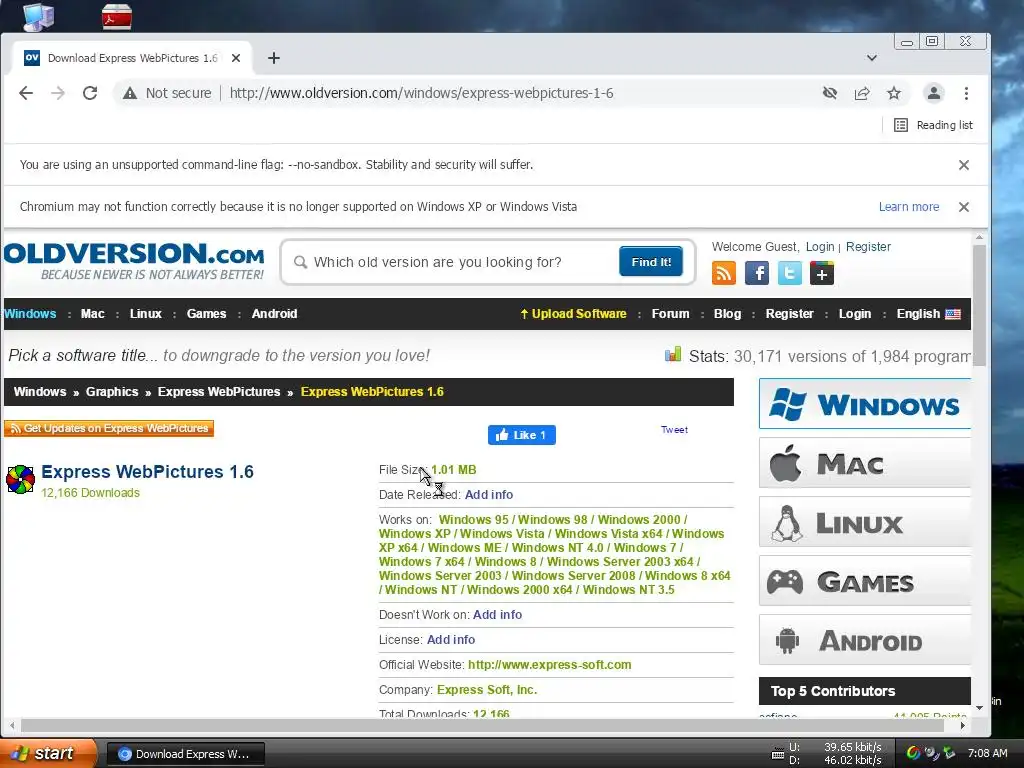The image size is (1024, 768).
Task: Open the express-soft.com official website link
Action: pyautogui.click(x=549, y=665)
